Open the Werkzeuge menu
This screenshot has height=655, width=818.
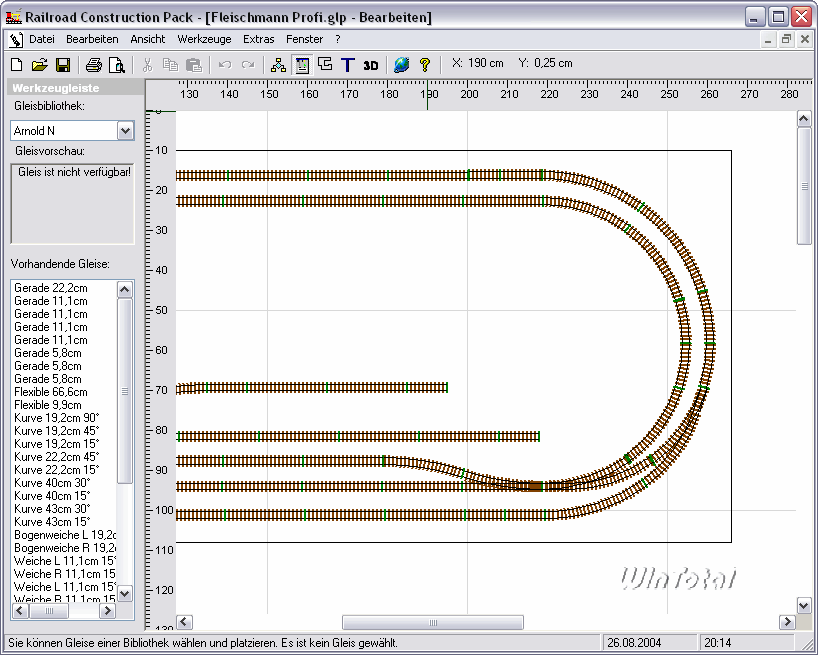click(x=204, y=39)
